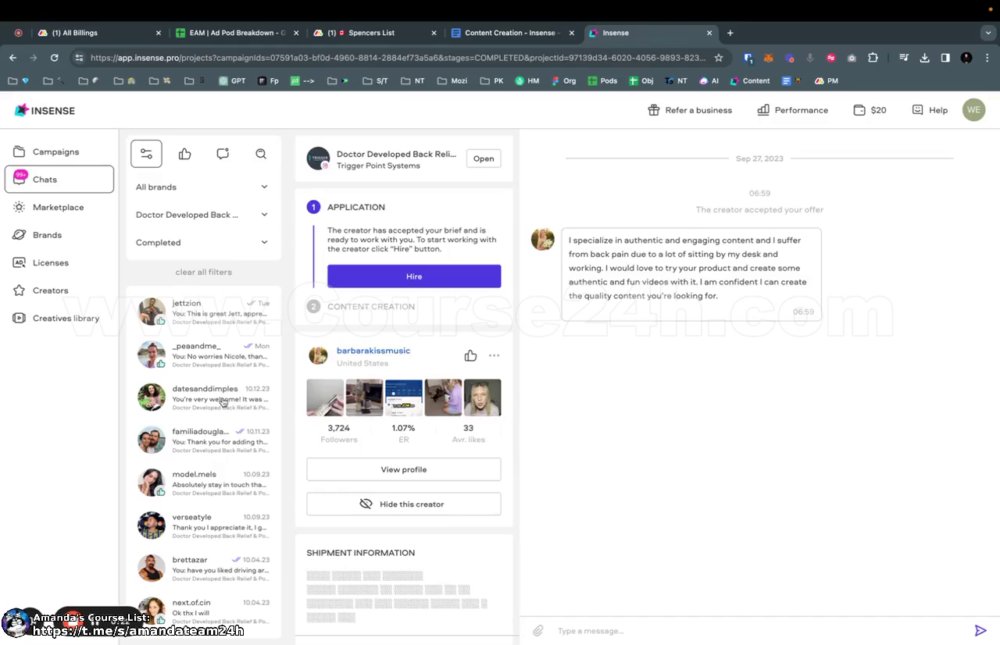Like creator barbarakissmusic with thumbs-up
Viewport: 1000px width, 645px height.
[x=471, y=355]
